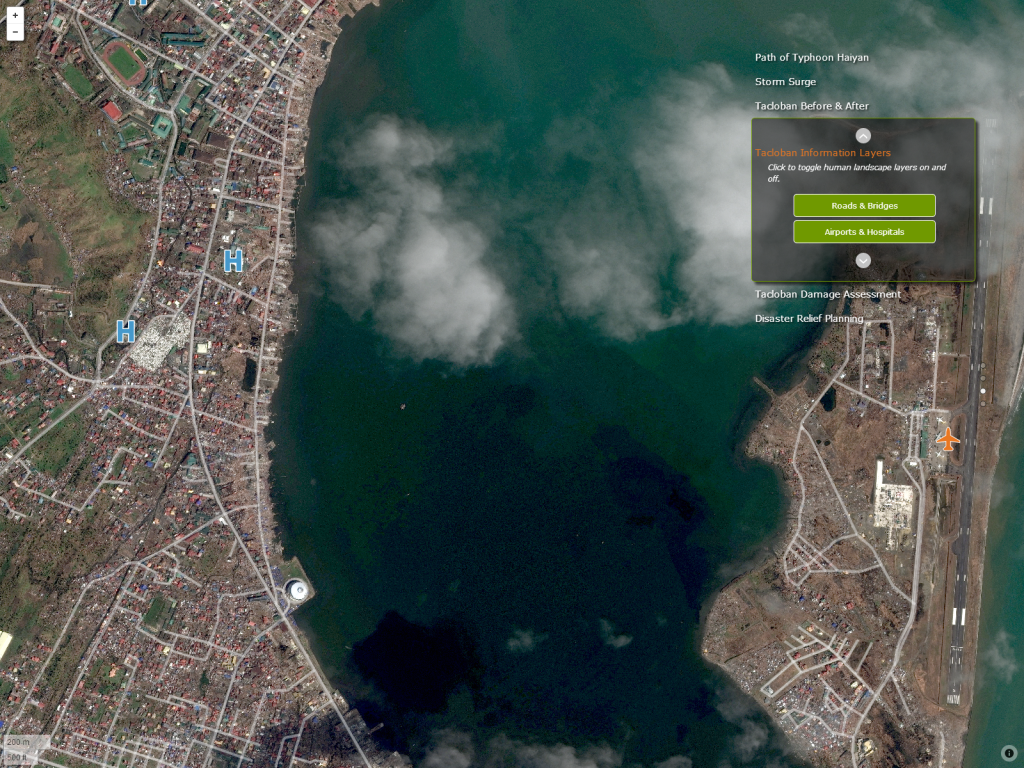The image size is (1024, 768).
Task: Open the Path of Typhoon Haiyan section
Action: pos(811,57)
